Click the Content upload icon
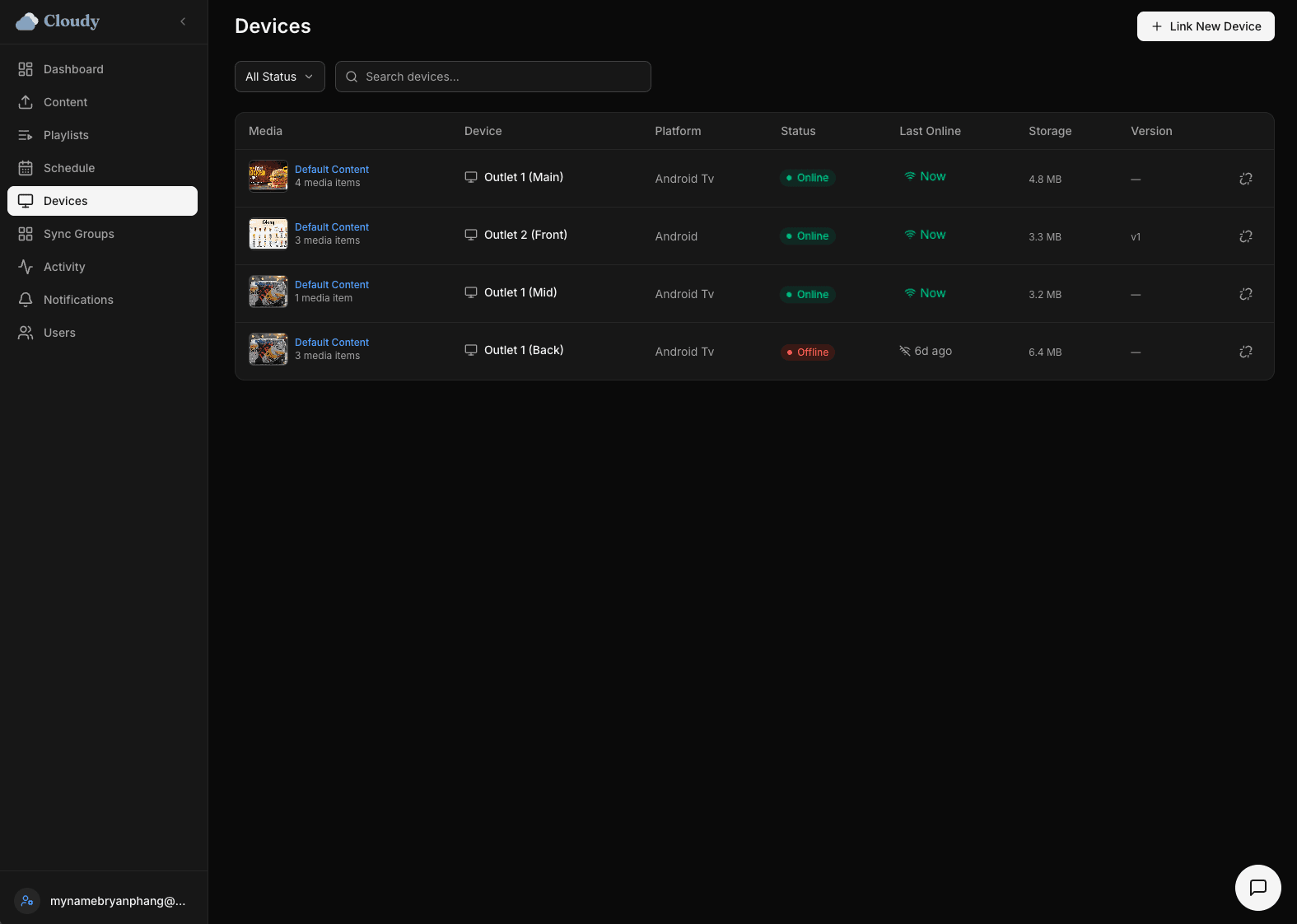Screen dimensions: 1297x924 tap(26, 102)
